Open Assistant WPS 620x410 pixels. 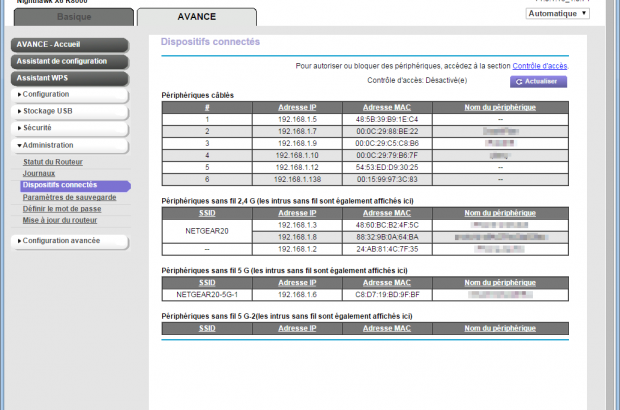70,77
